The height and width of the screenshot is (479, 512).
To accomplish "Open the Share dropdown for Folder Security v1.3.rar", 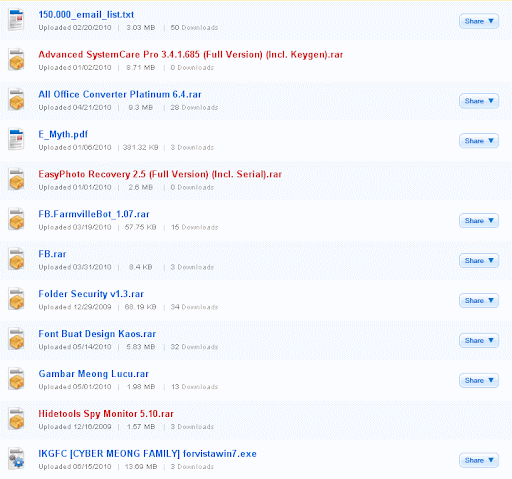I will (x=479, y=300).
